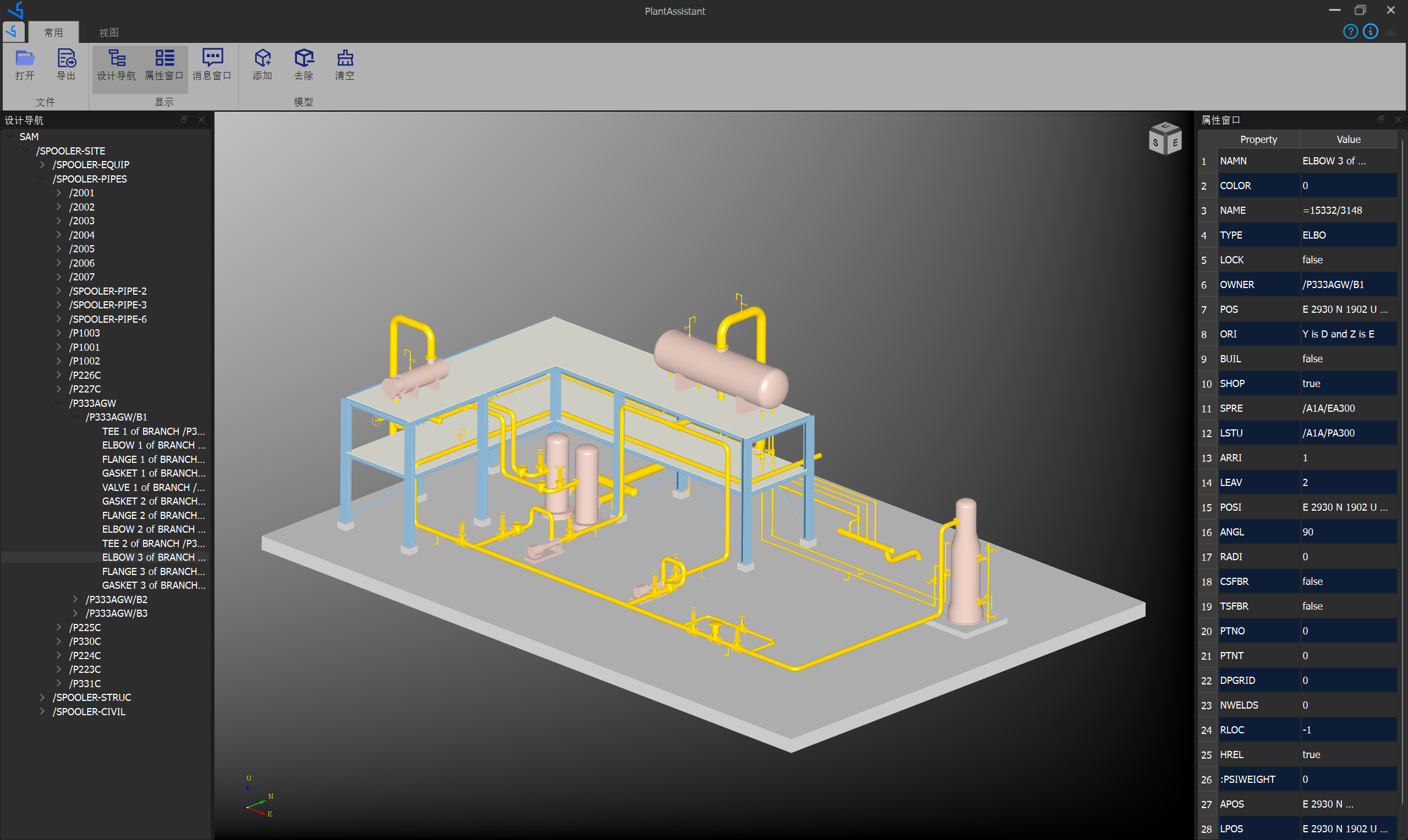
Task: Expand the /SPOOLER-STRUC tree node
Action: (x=42, y=698)
